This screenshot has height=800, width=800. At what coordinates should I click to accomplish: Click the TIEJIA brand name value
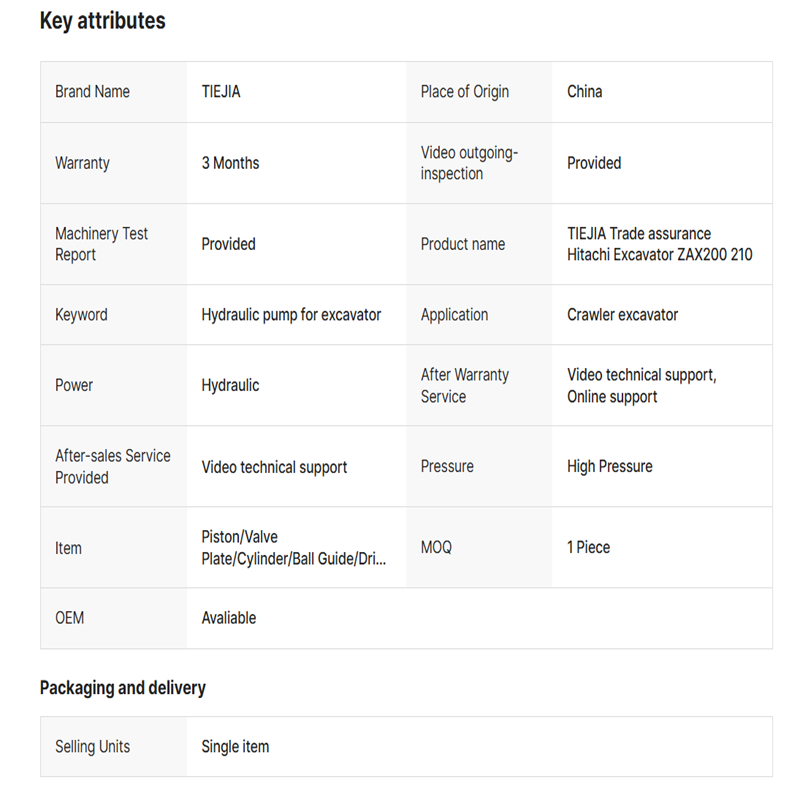tap(221, 92)
